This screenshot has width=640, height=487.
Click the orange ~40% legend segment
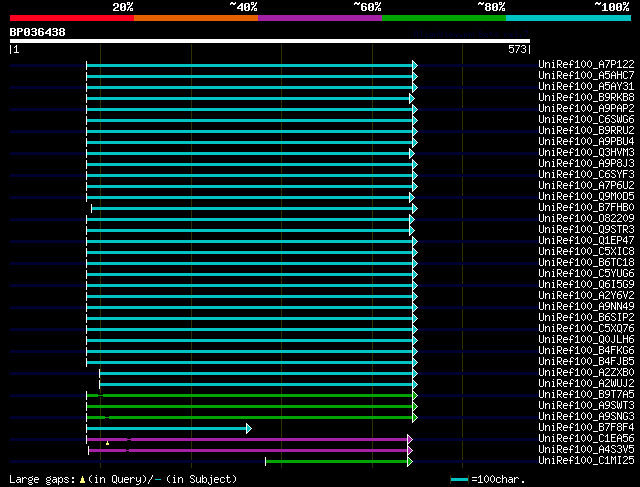coord(196,18)
